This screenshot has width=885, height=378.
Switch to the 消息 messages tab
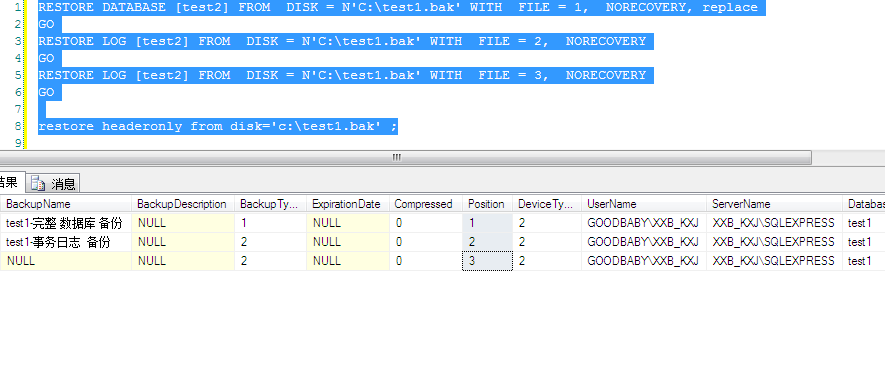tap(55, 183)
